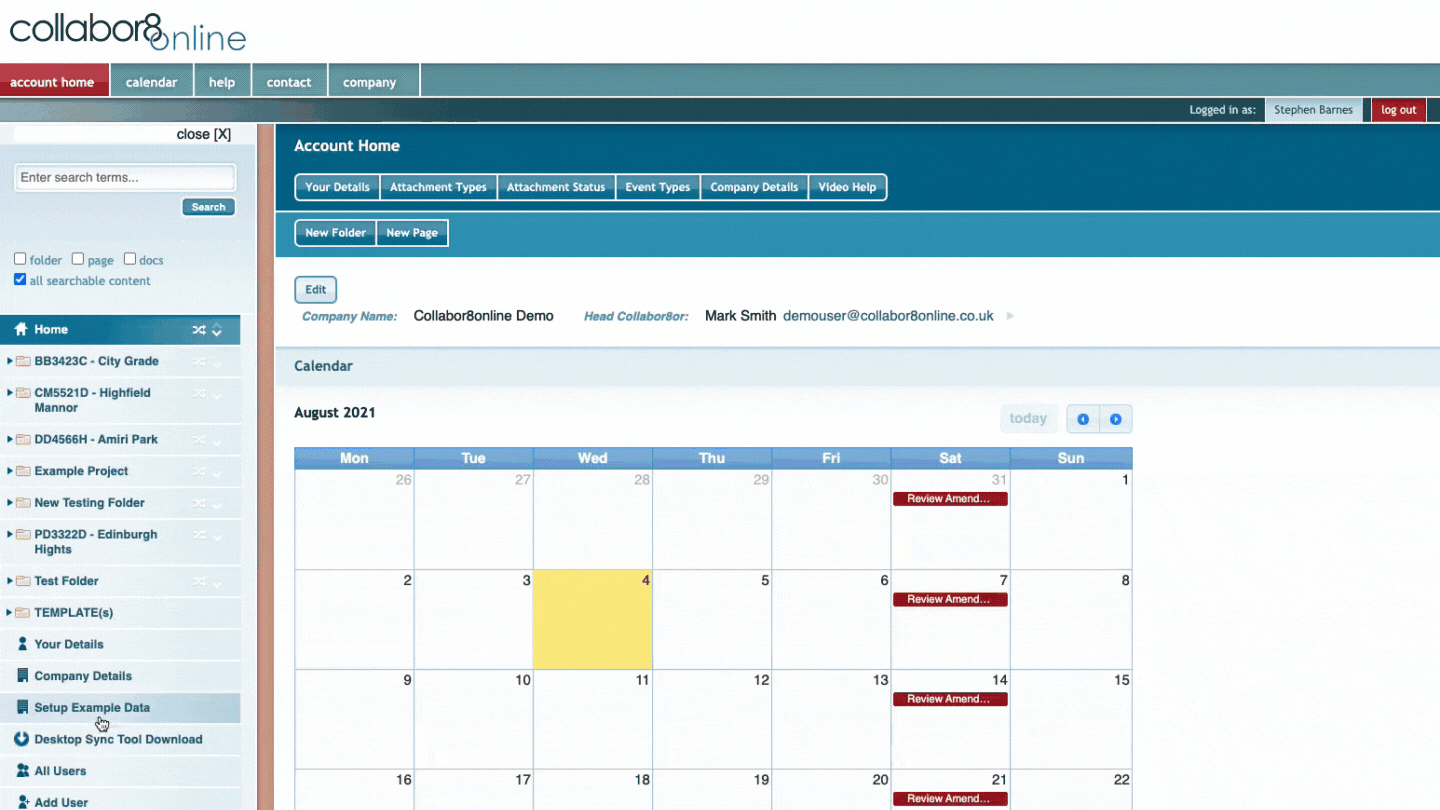Click the Stephen Barnes user name
Screen dimensions: 1440x810
pyautogui.click(x=1313, y=110)
